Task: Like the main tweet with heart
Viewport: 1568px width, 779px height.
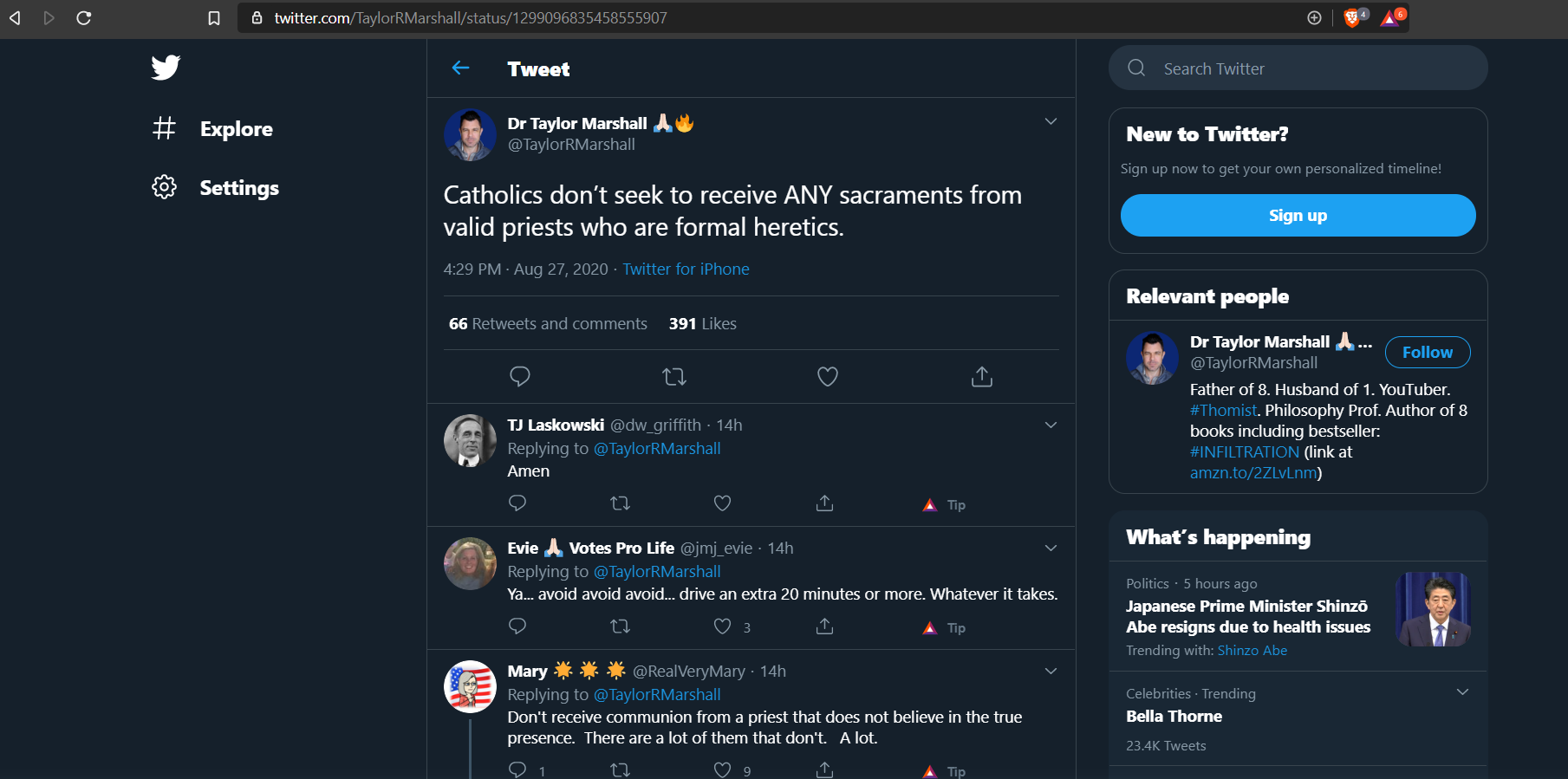Action: 828,376
